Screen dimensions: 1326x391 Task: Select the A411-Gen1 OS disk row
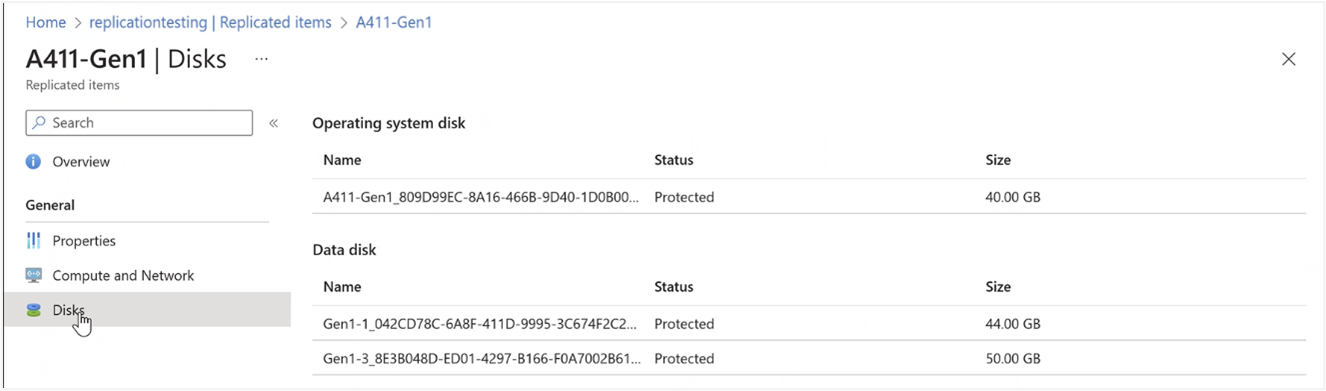coord(809,197)
